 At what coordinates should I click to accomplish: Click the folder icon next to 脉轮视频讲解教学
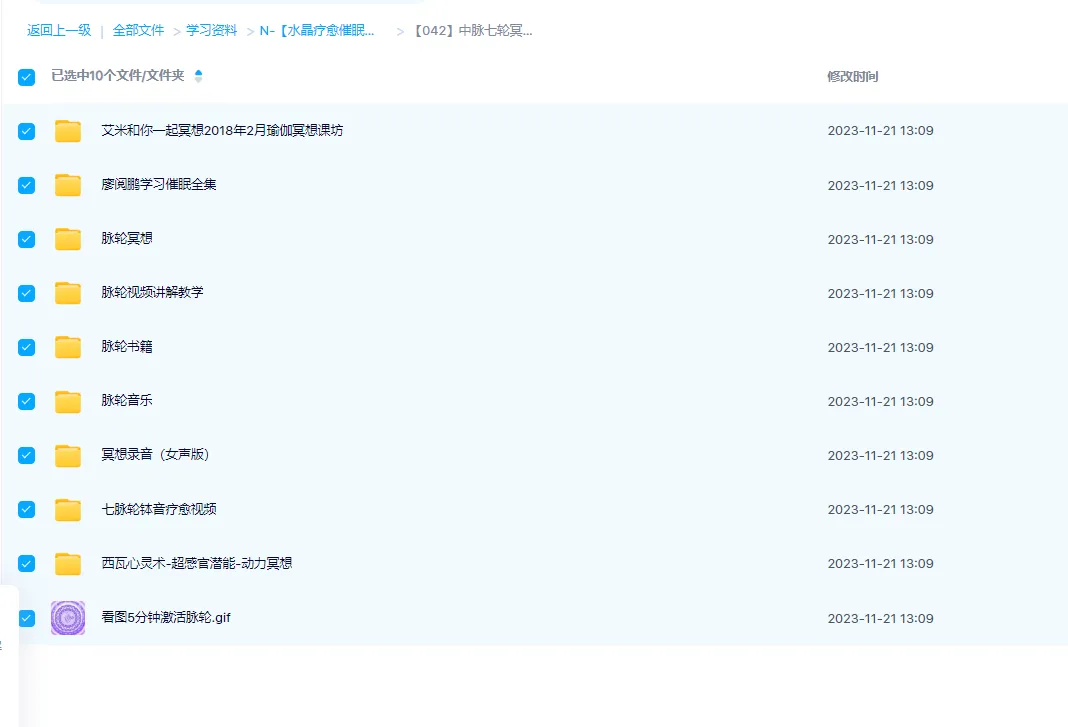(68, 293)
